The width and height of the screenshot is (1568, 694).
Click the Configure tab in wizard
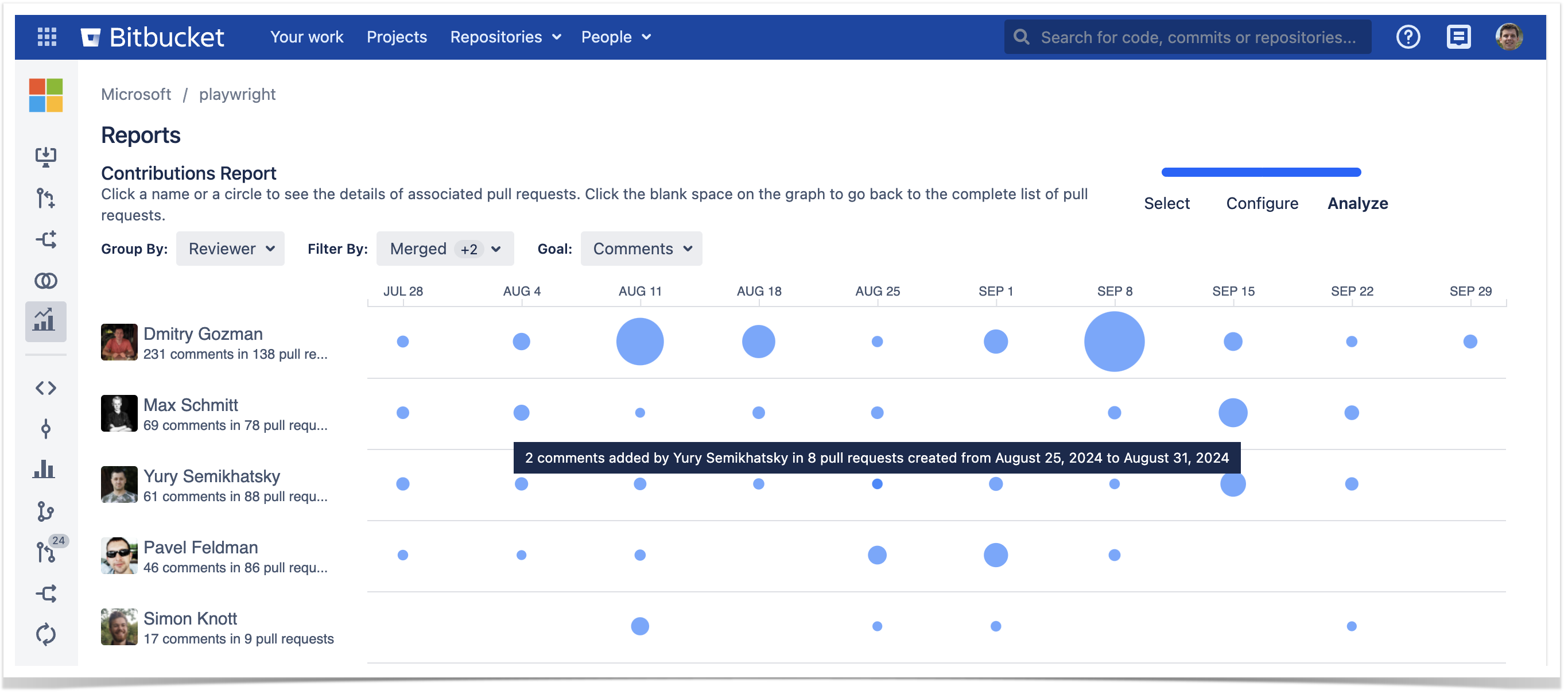coord(1263,202)
